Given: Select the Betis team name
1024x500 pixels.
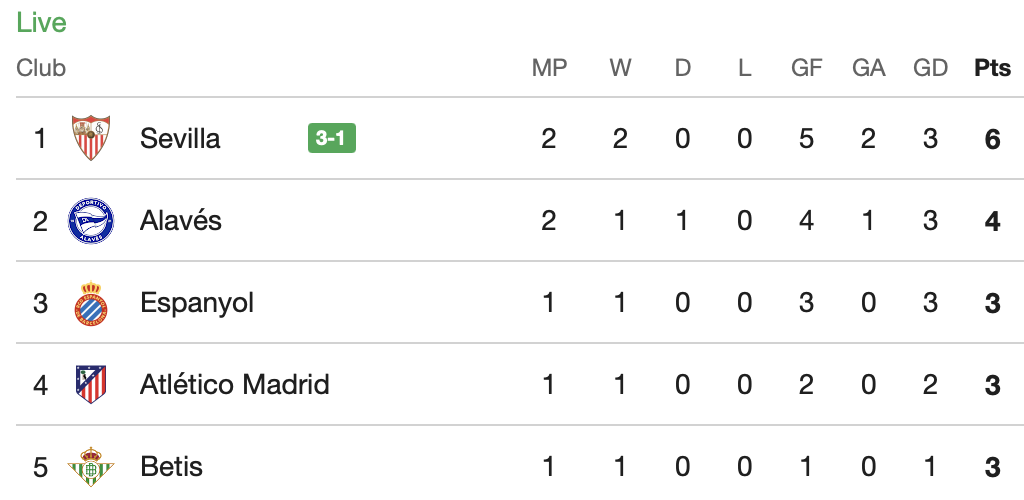Looking at the screenshot, I should coord(171,467).
